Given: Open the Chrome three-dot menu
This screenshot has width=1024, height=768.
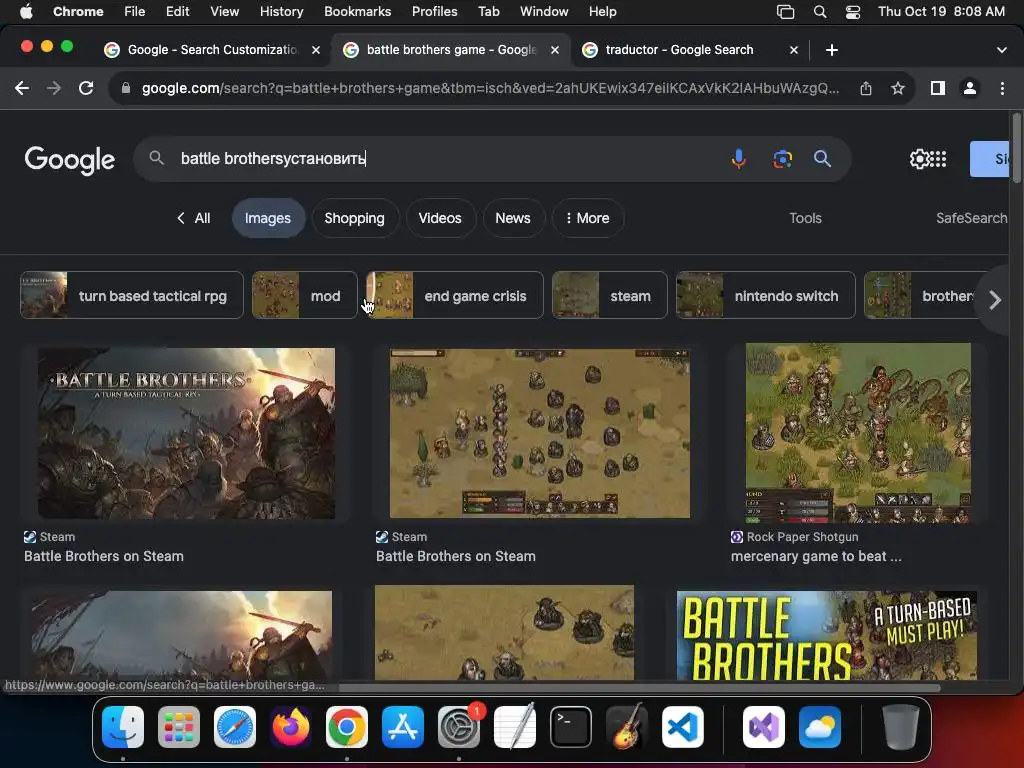Looking at the screenshot, I should pyautogui.click(x=1002, y=88).
